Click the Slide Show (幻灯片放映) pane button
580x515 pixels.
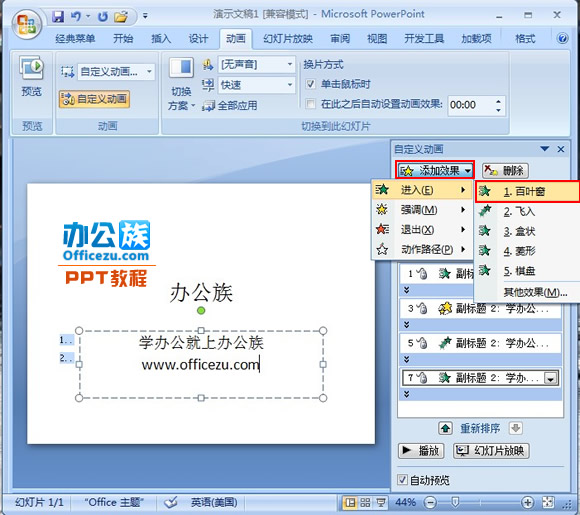pos(491,451)
